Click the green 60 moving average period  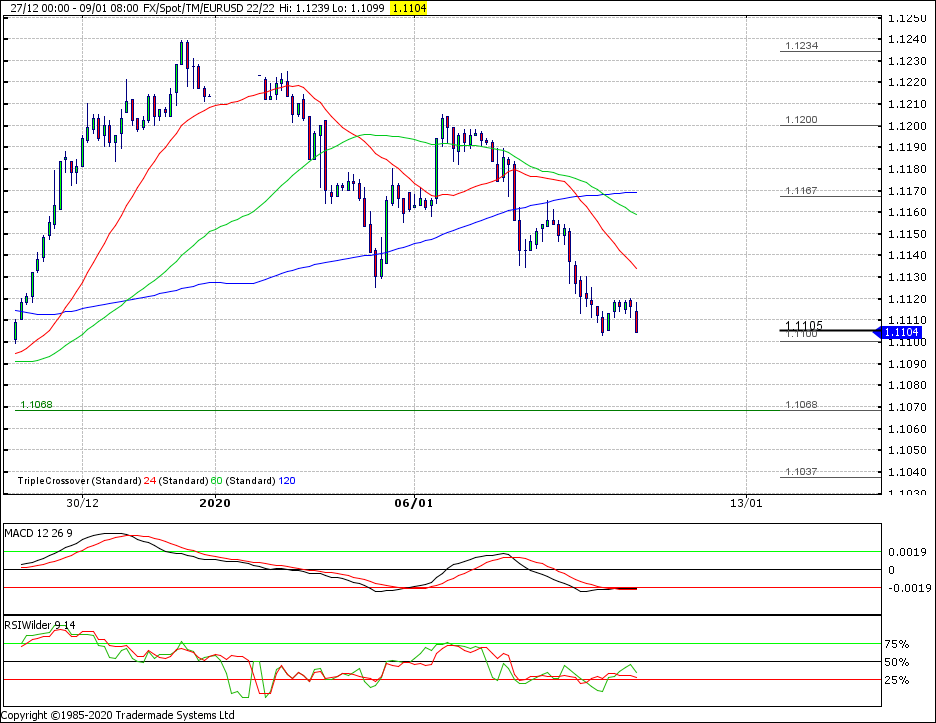(216, 481)
